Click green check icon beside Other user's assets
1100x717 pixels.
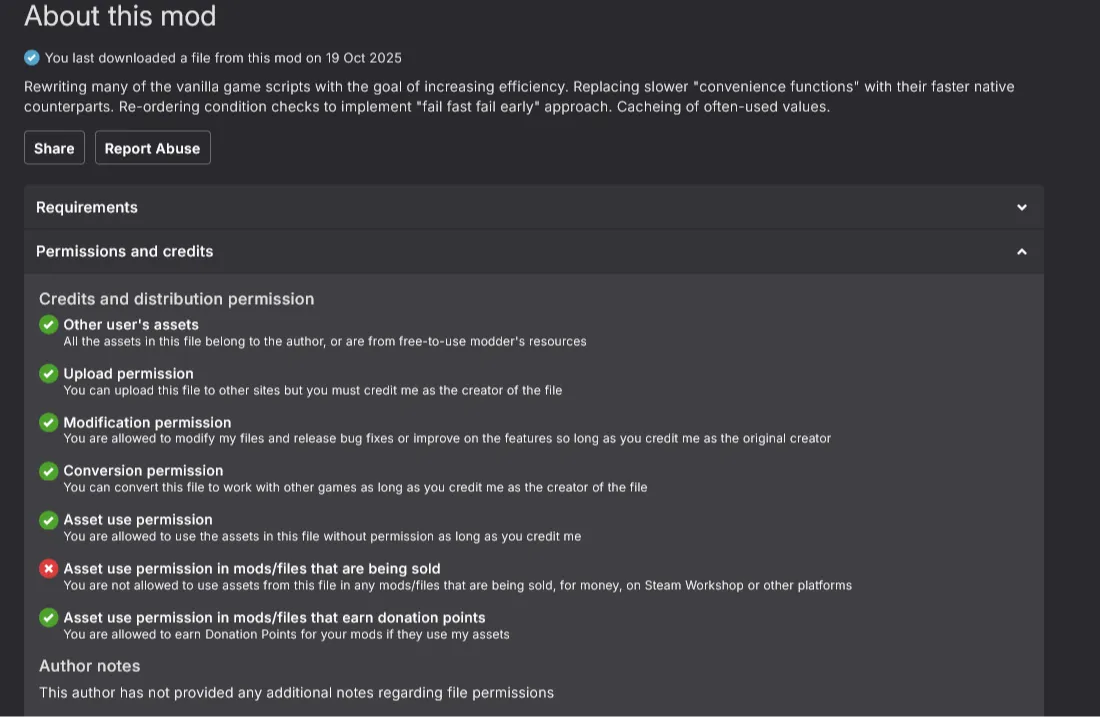click(48, 324)
